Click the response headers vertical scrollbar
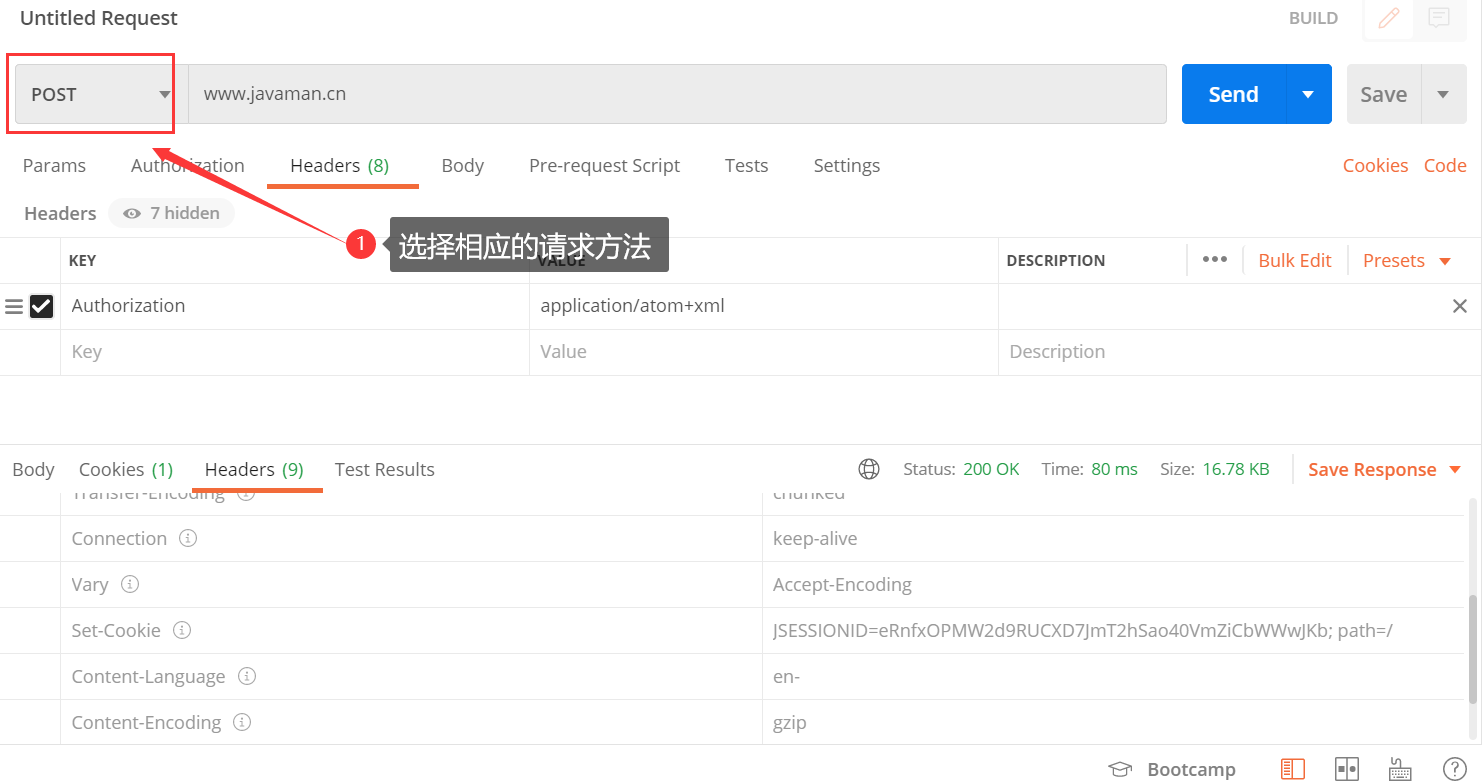The image size is (1482, 781). 1472,650
